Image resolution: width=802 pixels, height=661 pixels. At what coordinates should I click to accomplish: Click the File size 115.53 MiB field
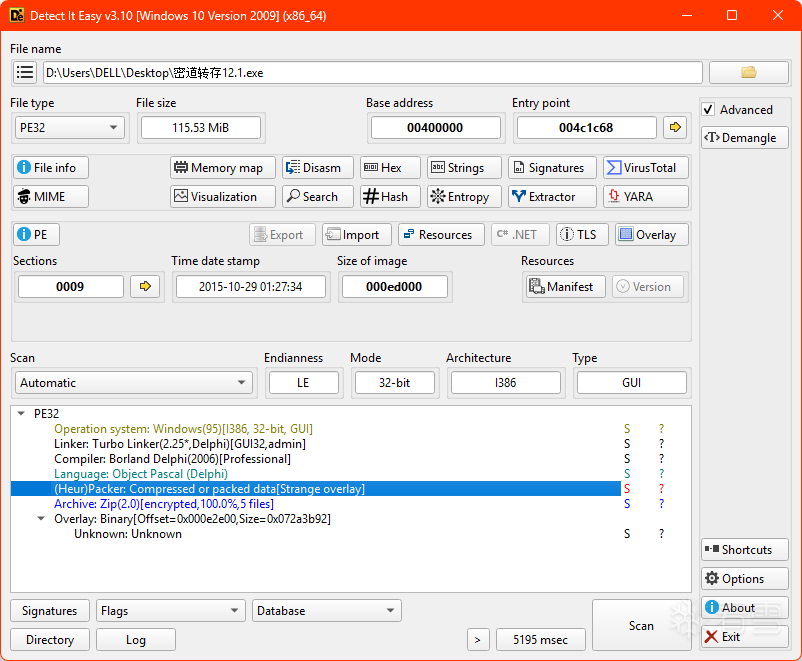(x=201, y=127)
